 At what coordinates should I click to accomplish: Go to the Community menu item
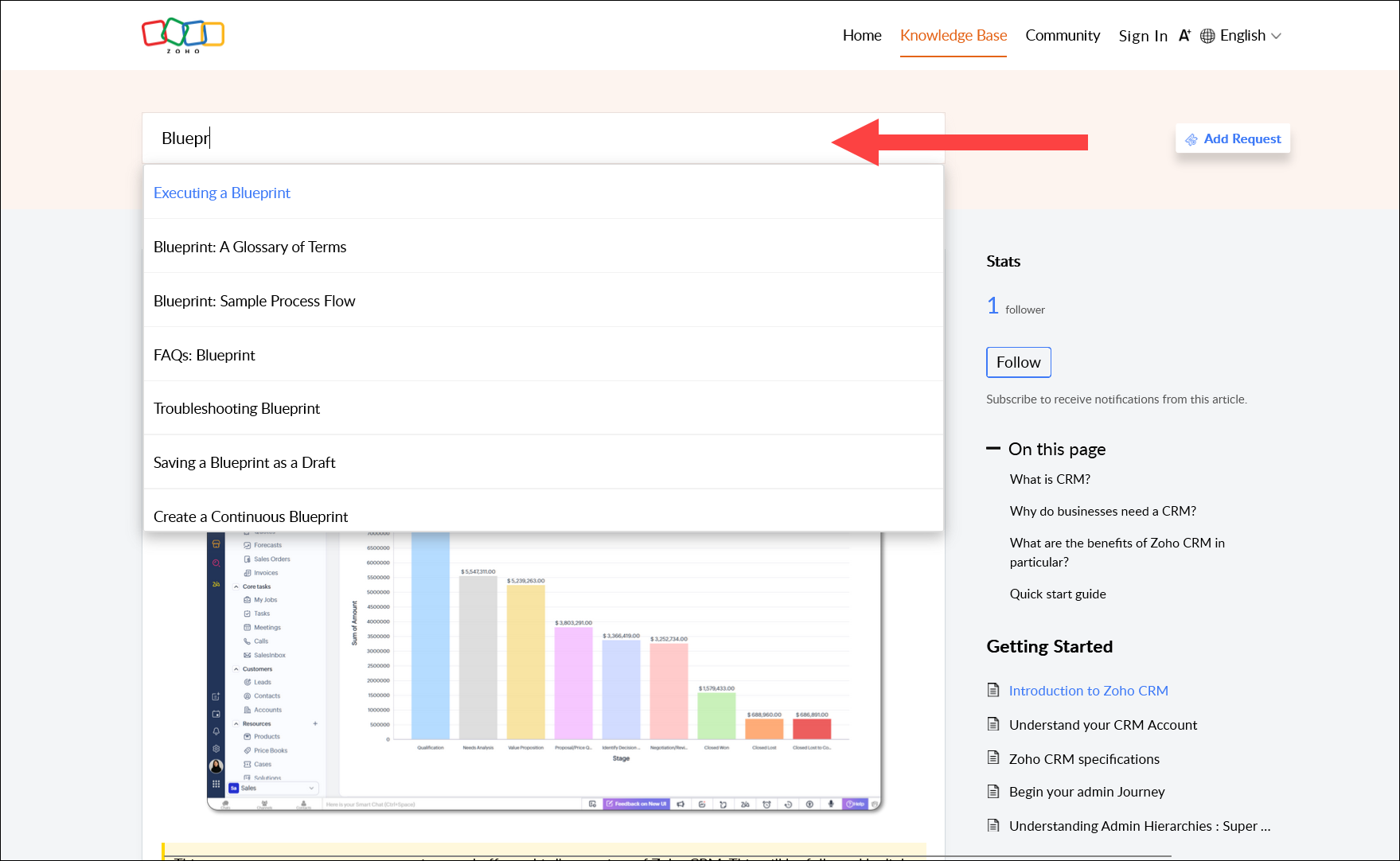1062,36
